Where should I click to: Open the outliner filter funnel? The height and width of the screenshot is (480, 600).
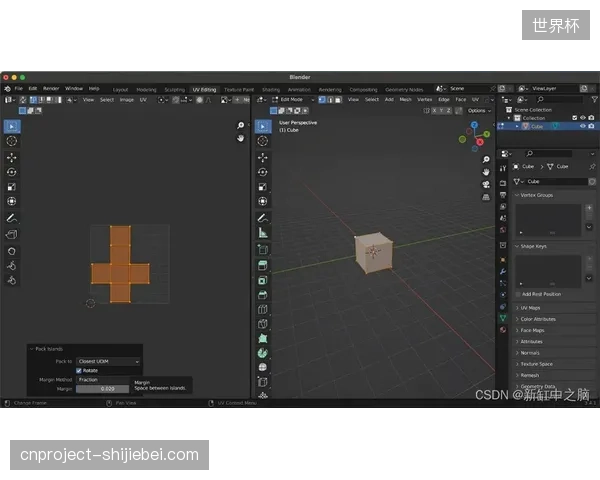pyautogui.click(x=594, y=100)
